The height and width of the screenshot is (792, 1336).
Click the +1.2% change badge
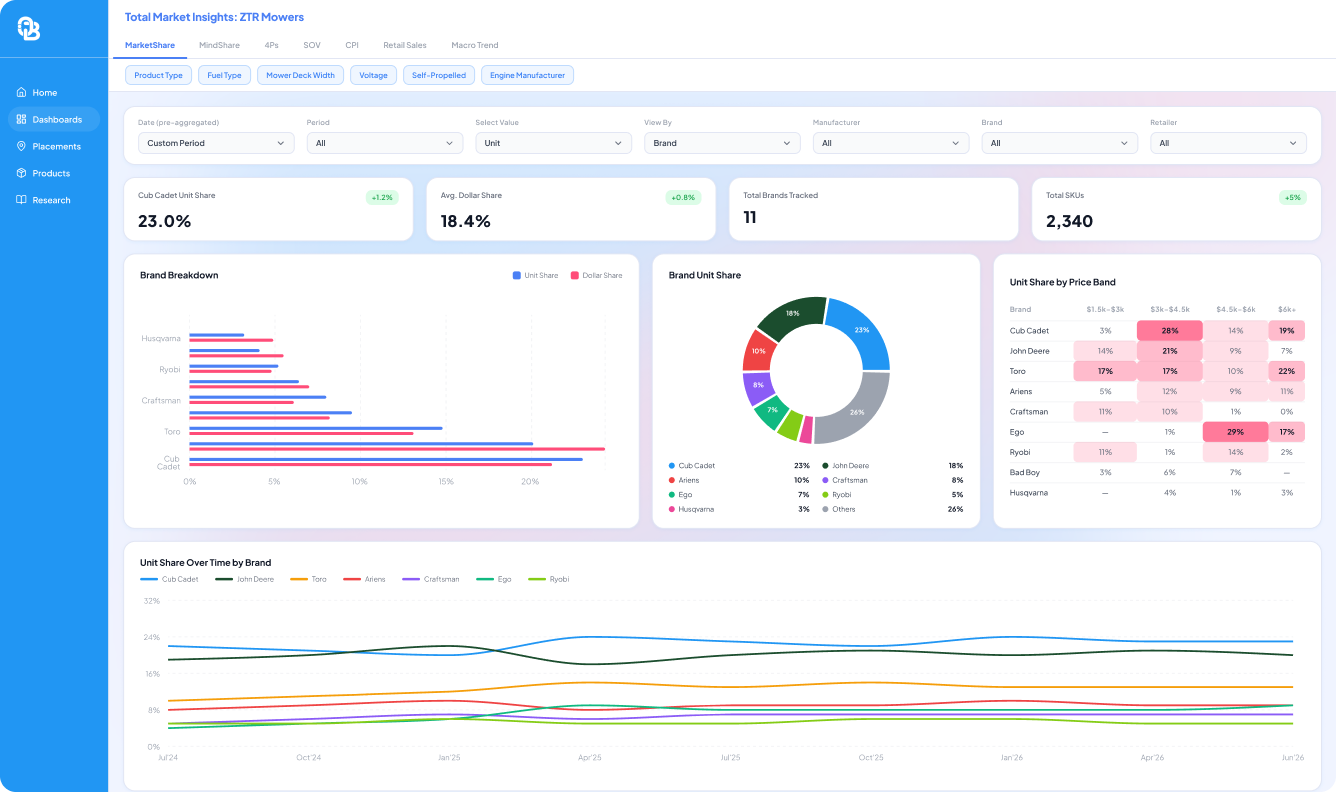pyautogui.click(x=382, y=197)
